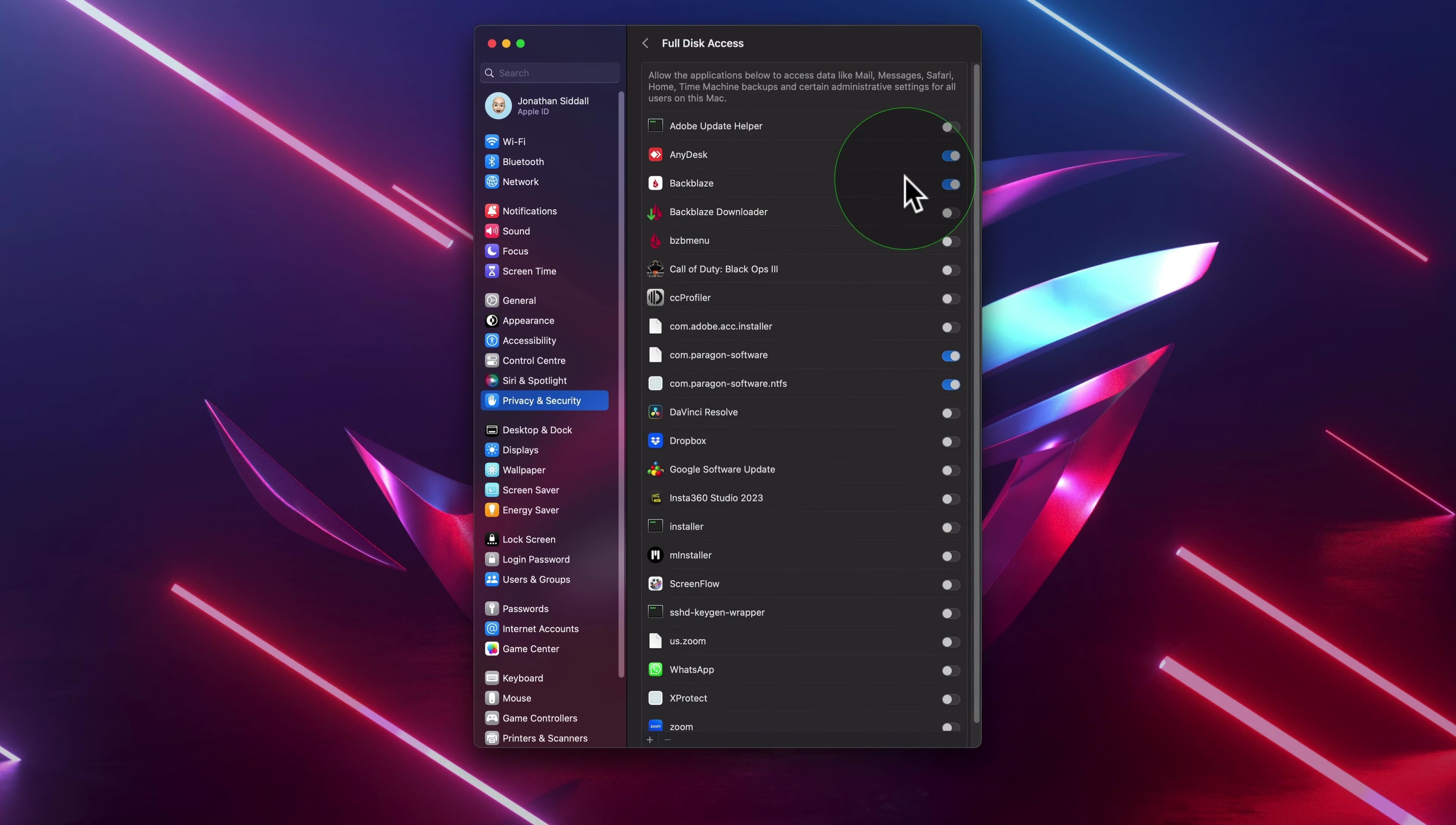1456x825 pixels.
Task: Enable WhatsApp disk access toggle
Action: (x=951, y=671)
